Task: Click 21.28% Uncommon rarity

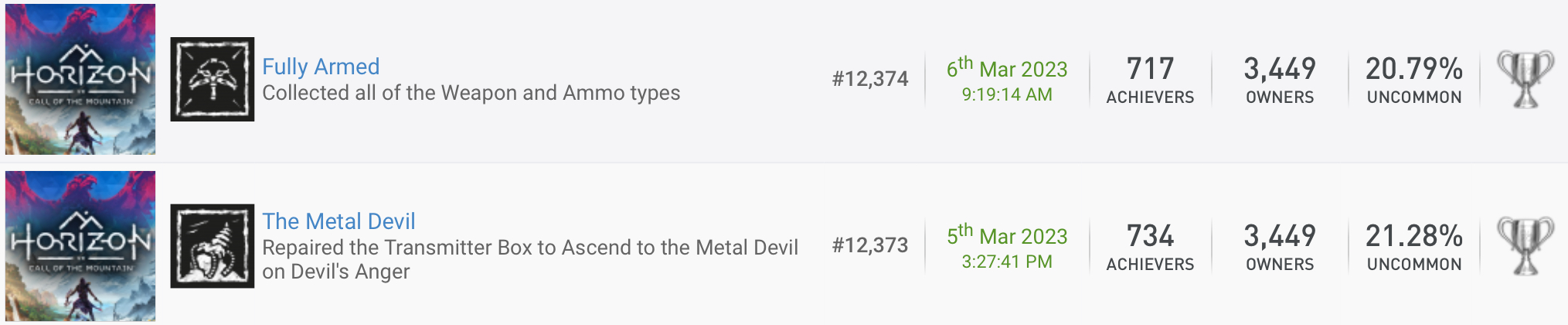Action: 1414,247
